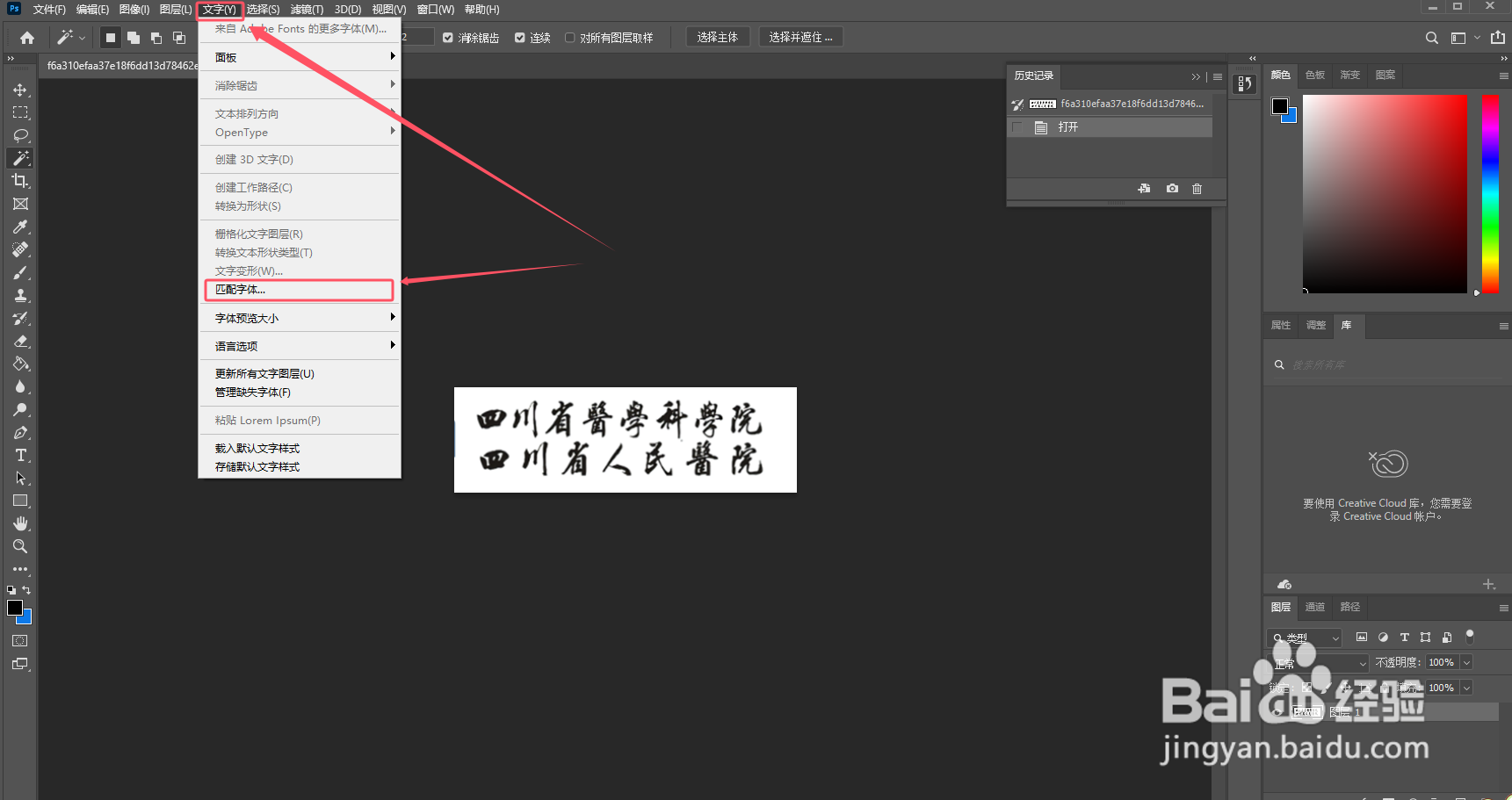1512x800 pixels.
Task: Uncheck the 对所有图层取样 option
Action: (569, 37)
